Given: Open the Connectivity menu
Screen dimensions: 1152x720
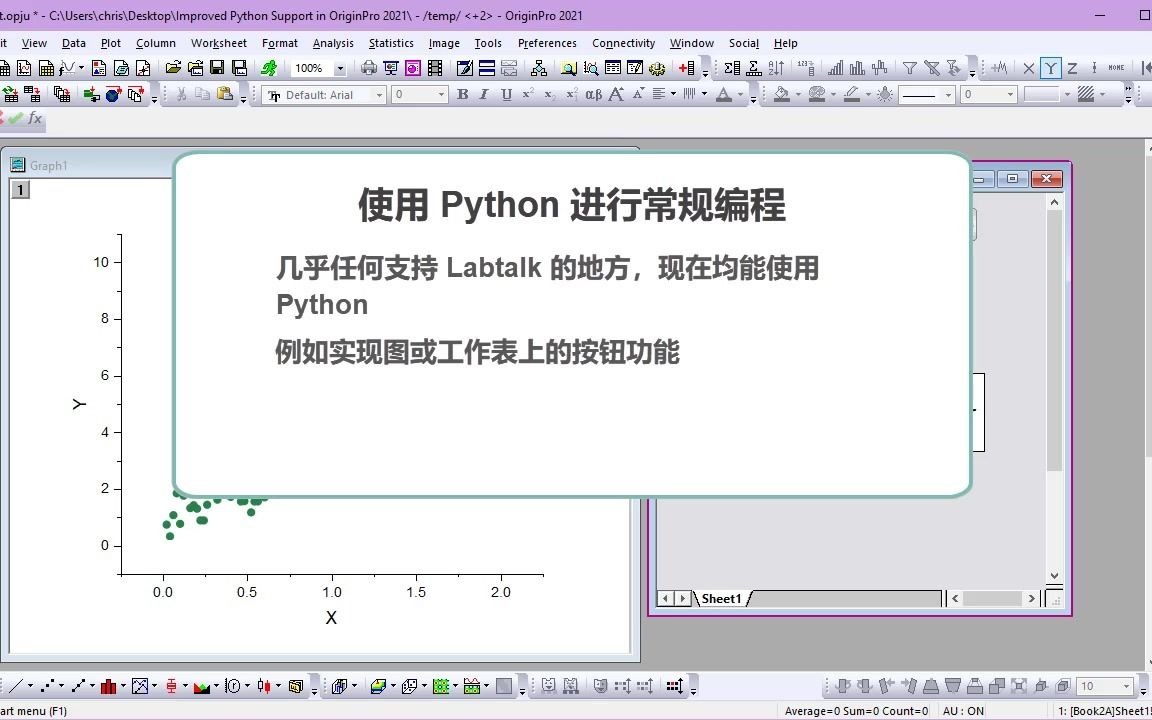Looking at the screenshot, I should click(623, 43).
